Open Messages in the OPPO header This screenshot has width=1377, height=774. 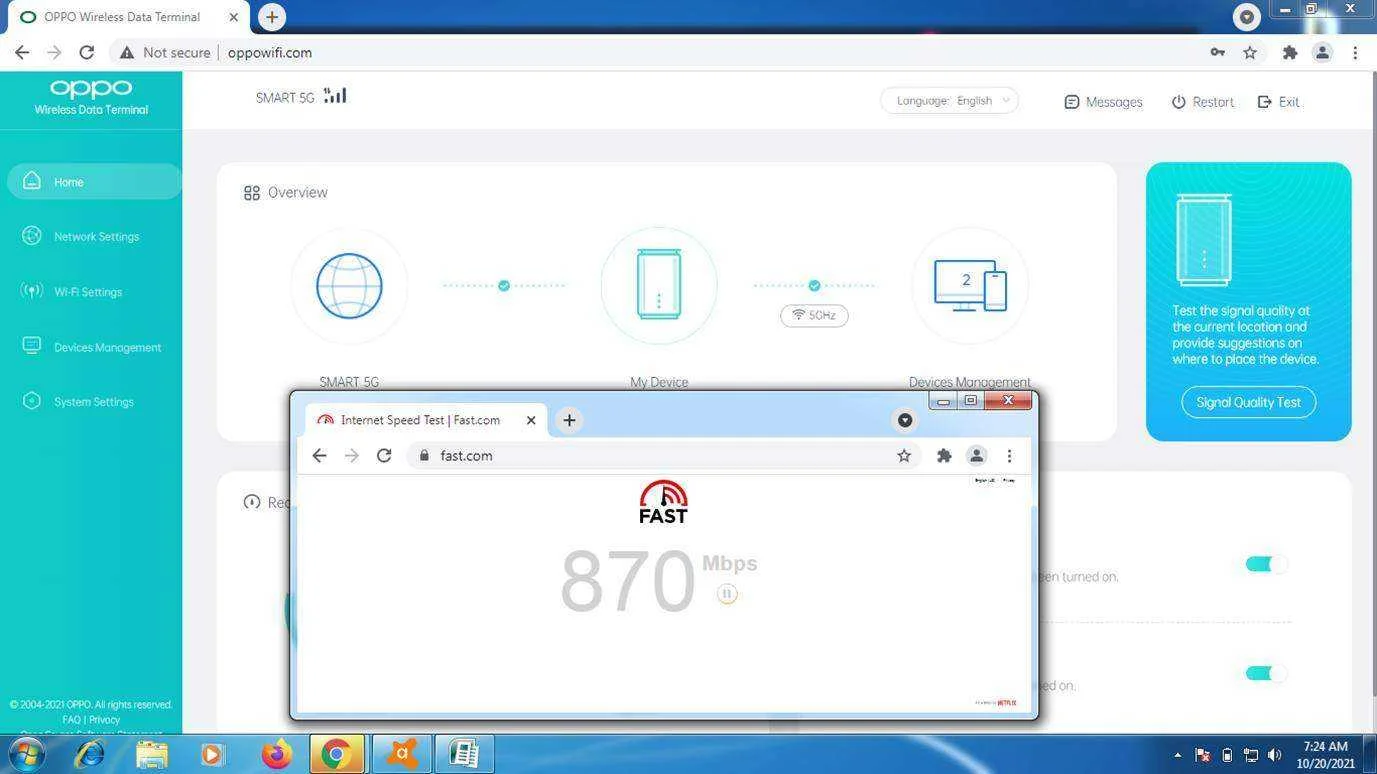point(1103,102)
